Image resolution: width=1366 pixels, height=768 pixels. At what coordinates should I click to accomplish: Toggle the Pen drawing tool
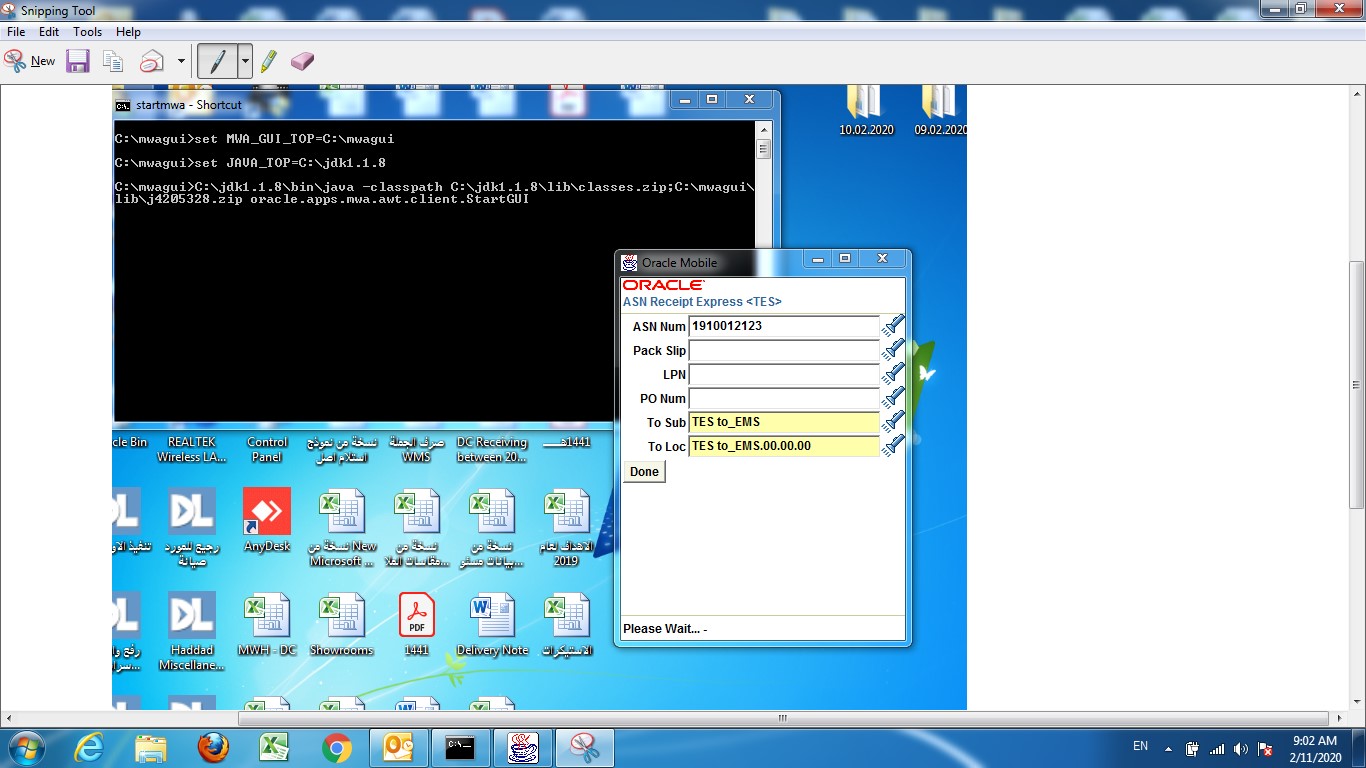tap(216, 61)
